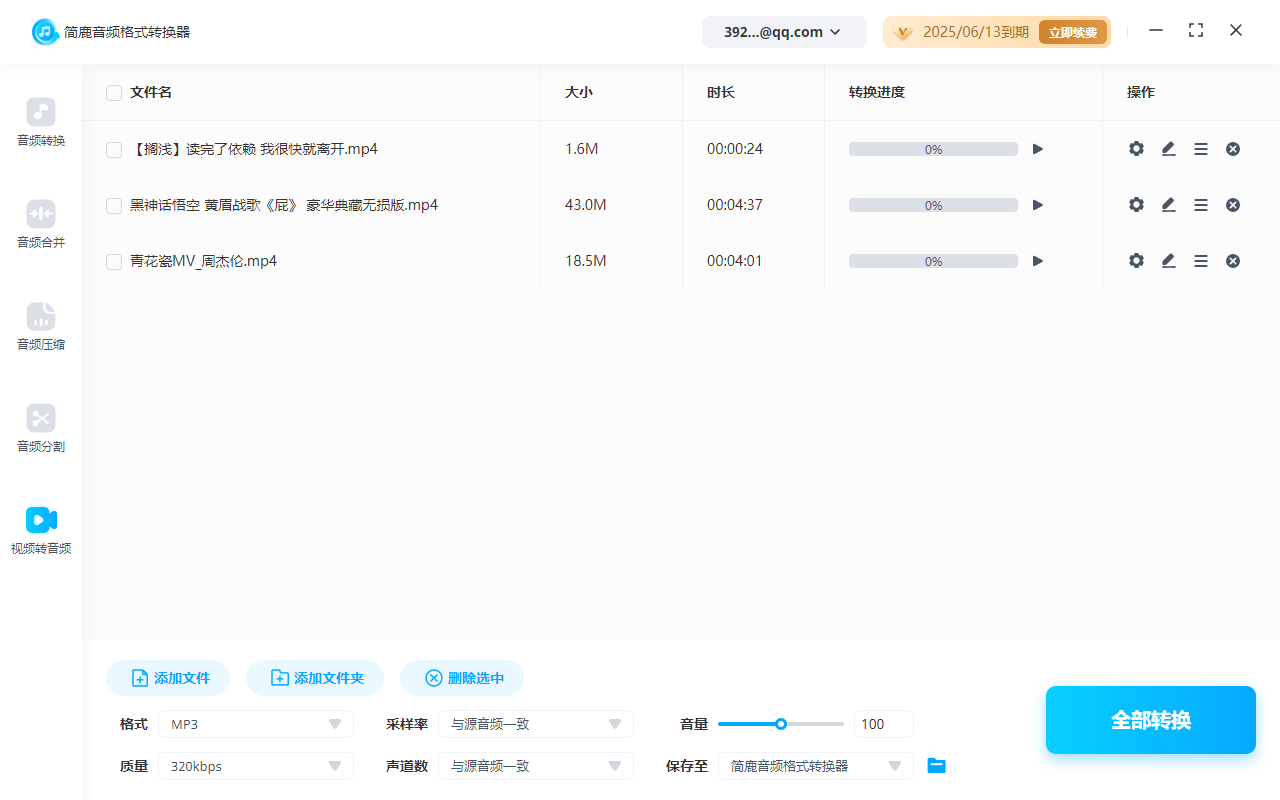
Task: Expand the 质量 dropdown set to 320kbps
Action: click(255, 765)
